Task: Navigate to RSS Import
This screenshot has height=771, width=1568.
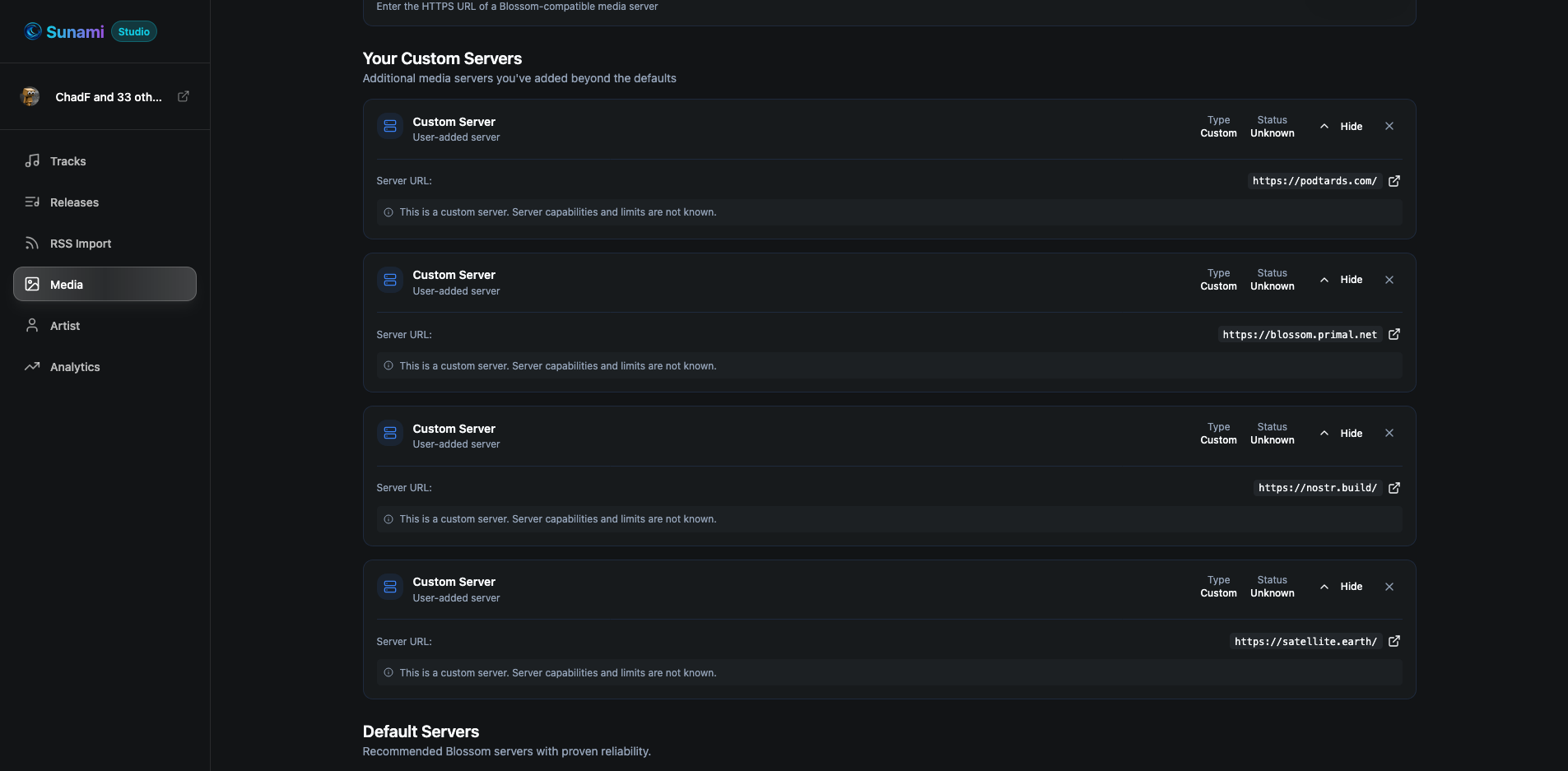Action: coord(80,244)
